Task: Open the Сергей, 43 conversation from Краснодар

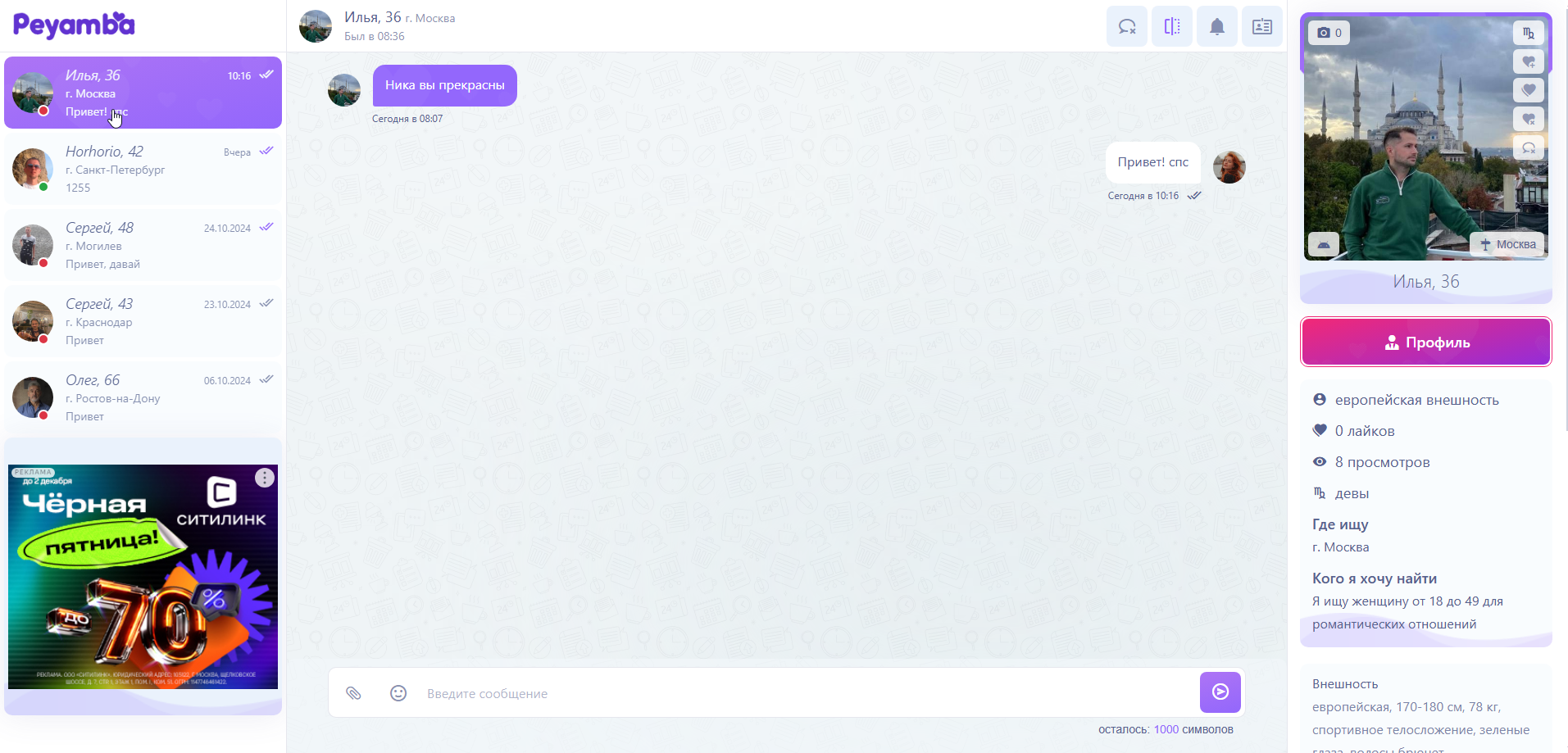Action: 143,321
